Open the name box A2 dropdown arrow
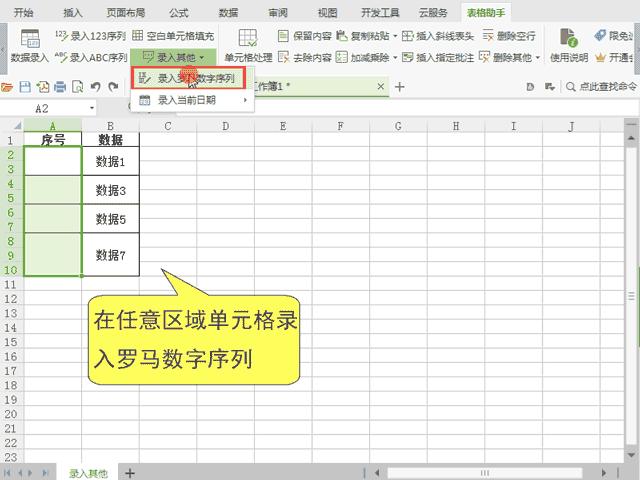The image size is (640, 480). 92,109
